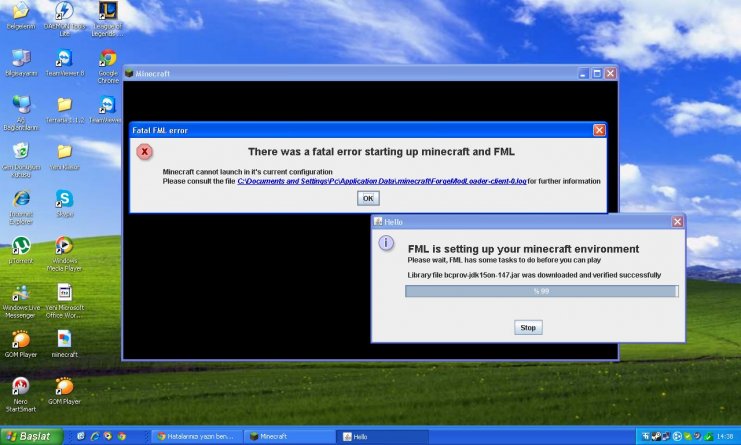This screenshot has height=445, width=741.
Task: Click 'Library file bcprov-jdk15on-147.jar' status text
Action: click(x=534, y=275)
